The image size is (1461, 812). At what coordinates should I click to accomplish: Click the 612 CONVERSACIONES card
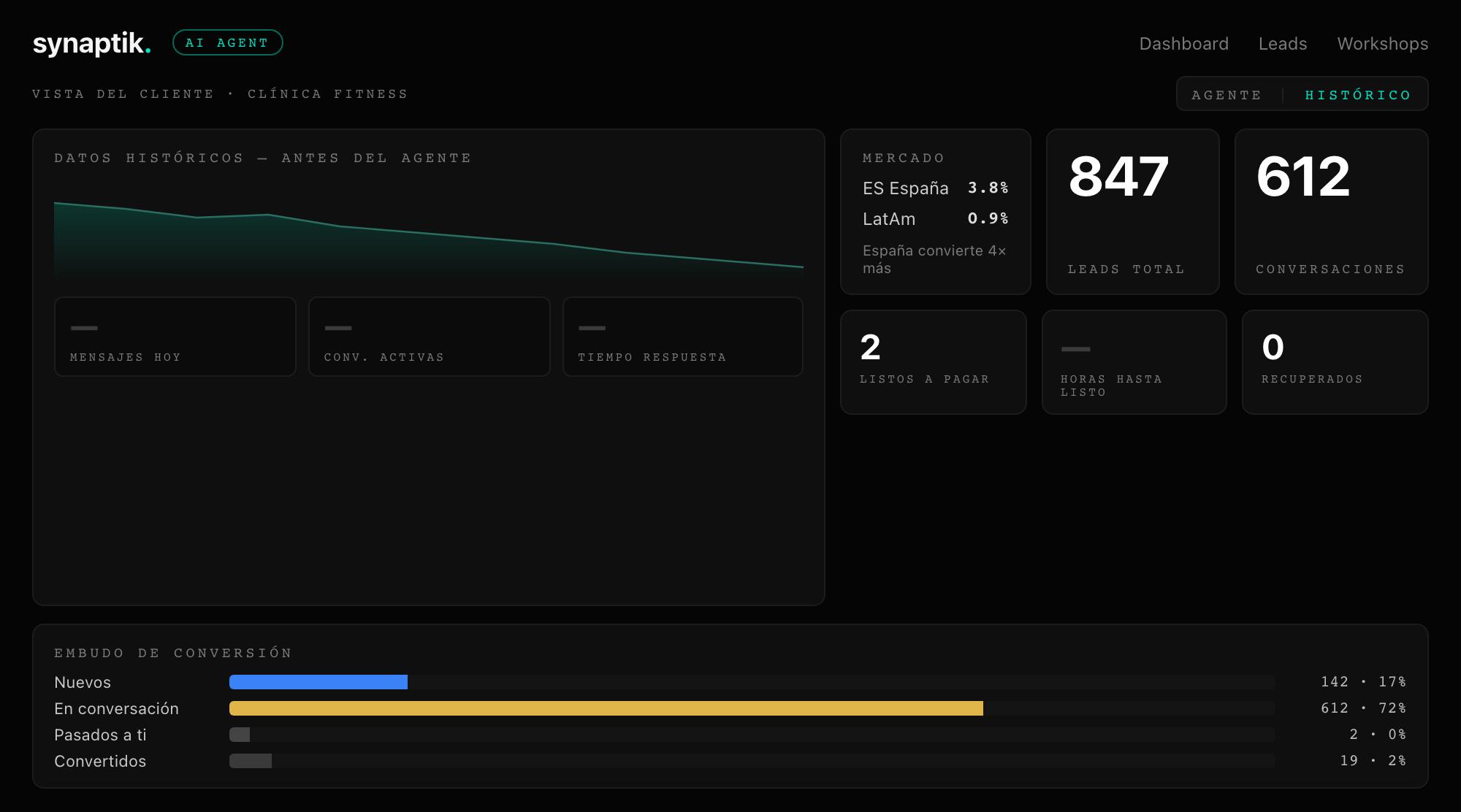pyautogui.click(x=1331, y=212)
